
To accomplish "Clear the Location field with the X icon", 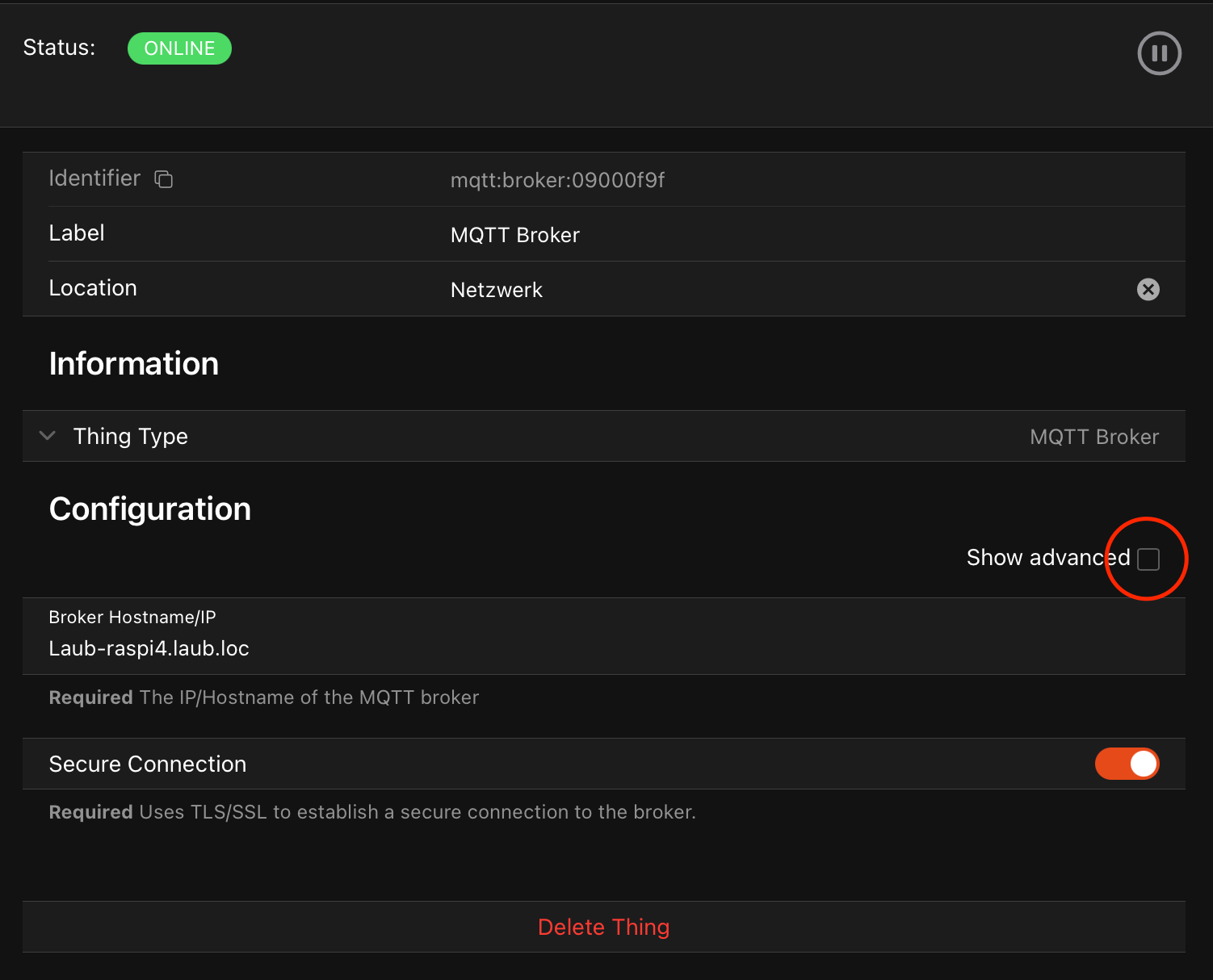I will 1148,289.
